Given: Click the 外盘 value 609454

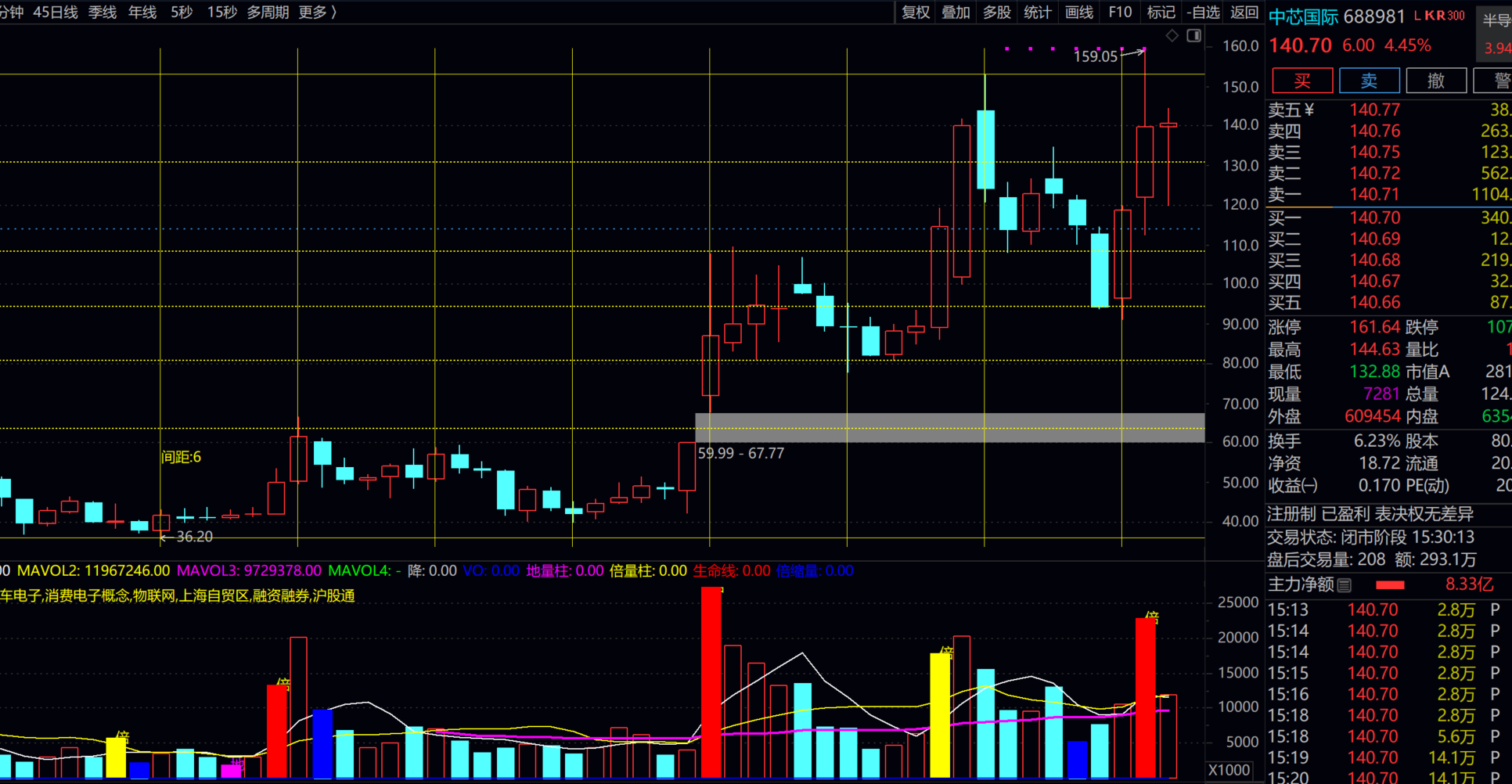Looking at the screenshot, I should tap(1373, 416).
